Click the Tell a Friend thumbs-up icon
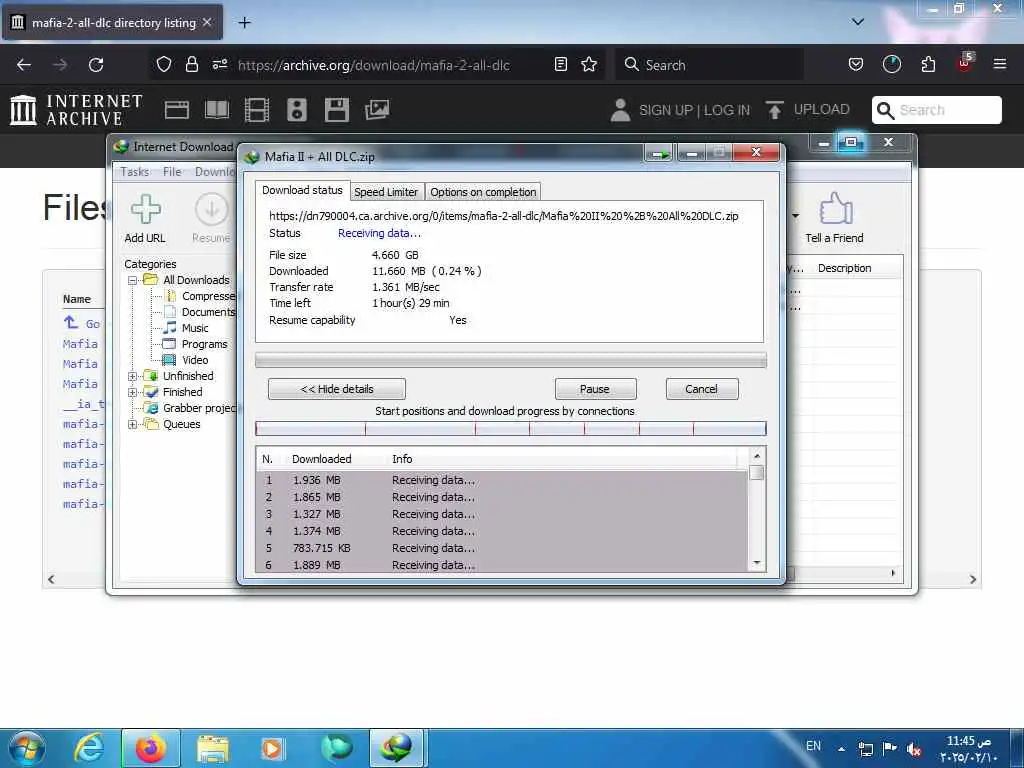The width and height of the screenshot is (1024, 768). click(x=835, y=208)
